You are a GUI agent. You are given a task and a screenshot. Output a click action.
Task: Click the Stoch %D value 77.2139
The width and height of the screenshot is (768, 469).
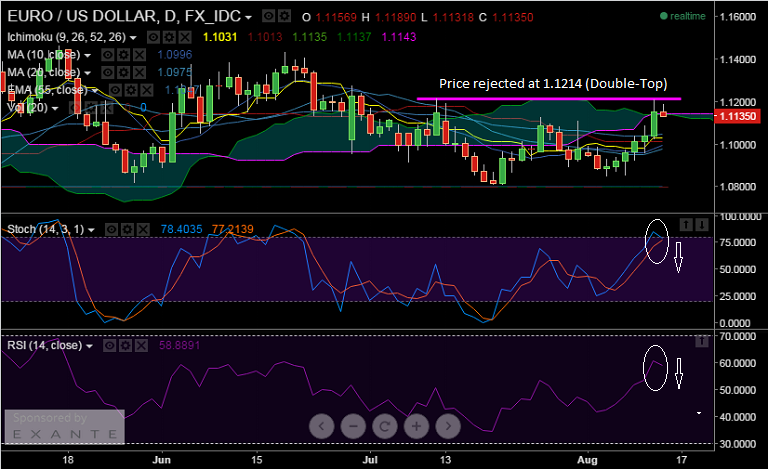(x=233, y=229)
